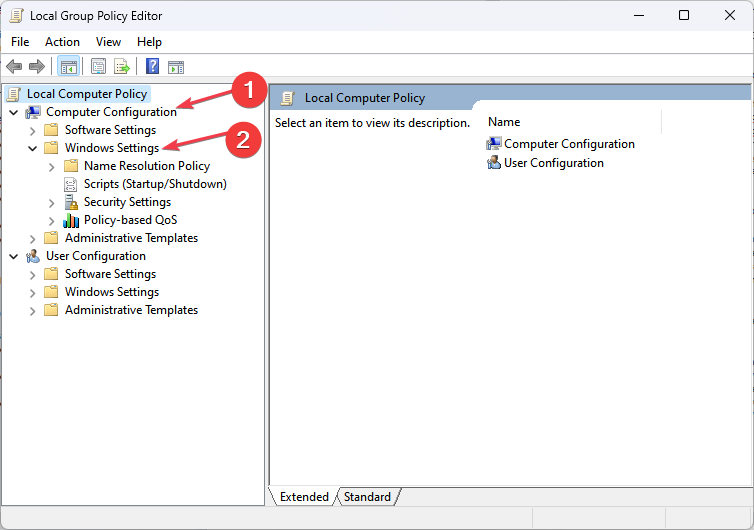Open the View menu
Screen dimensions: 754x530
pyautogui.click(x=108, y=42)
